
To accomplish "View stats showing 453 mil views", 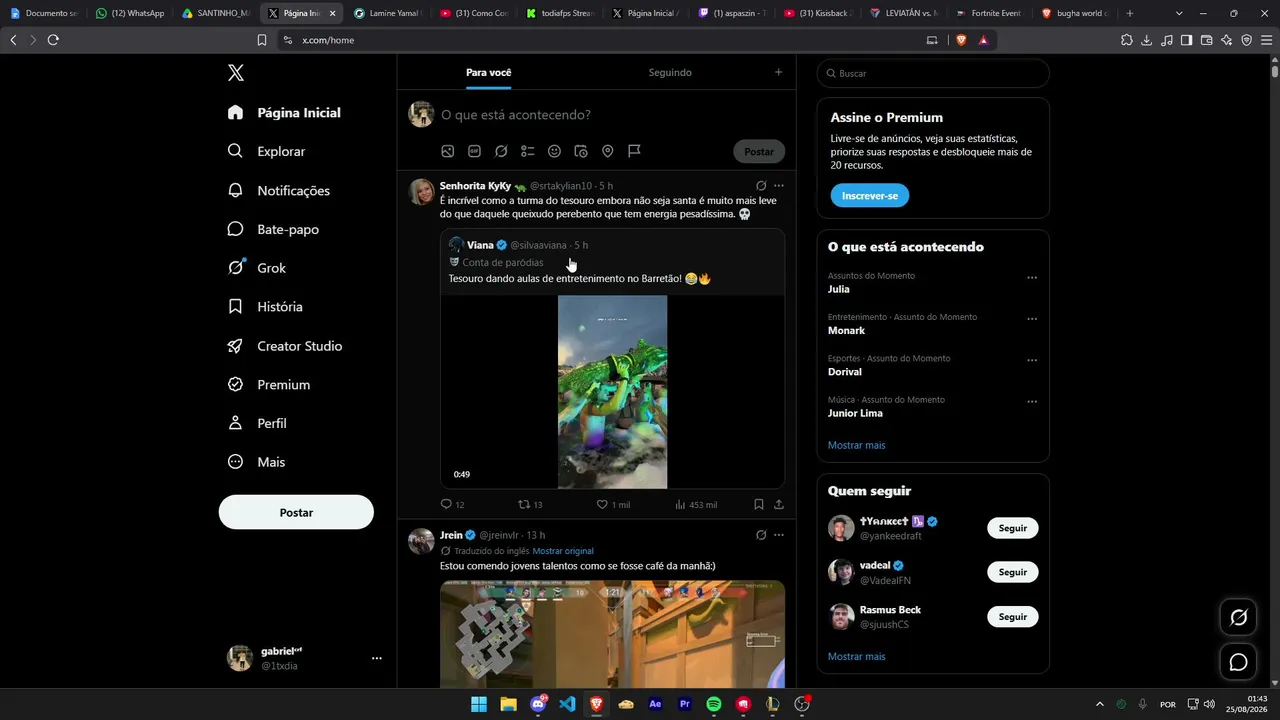I will click(696, 505).
